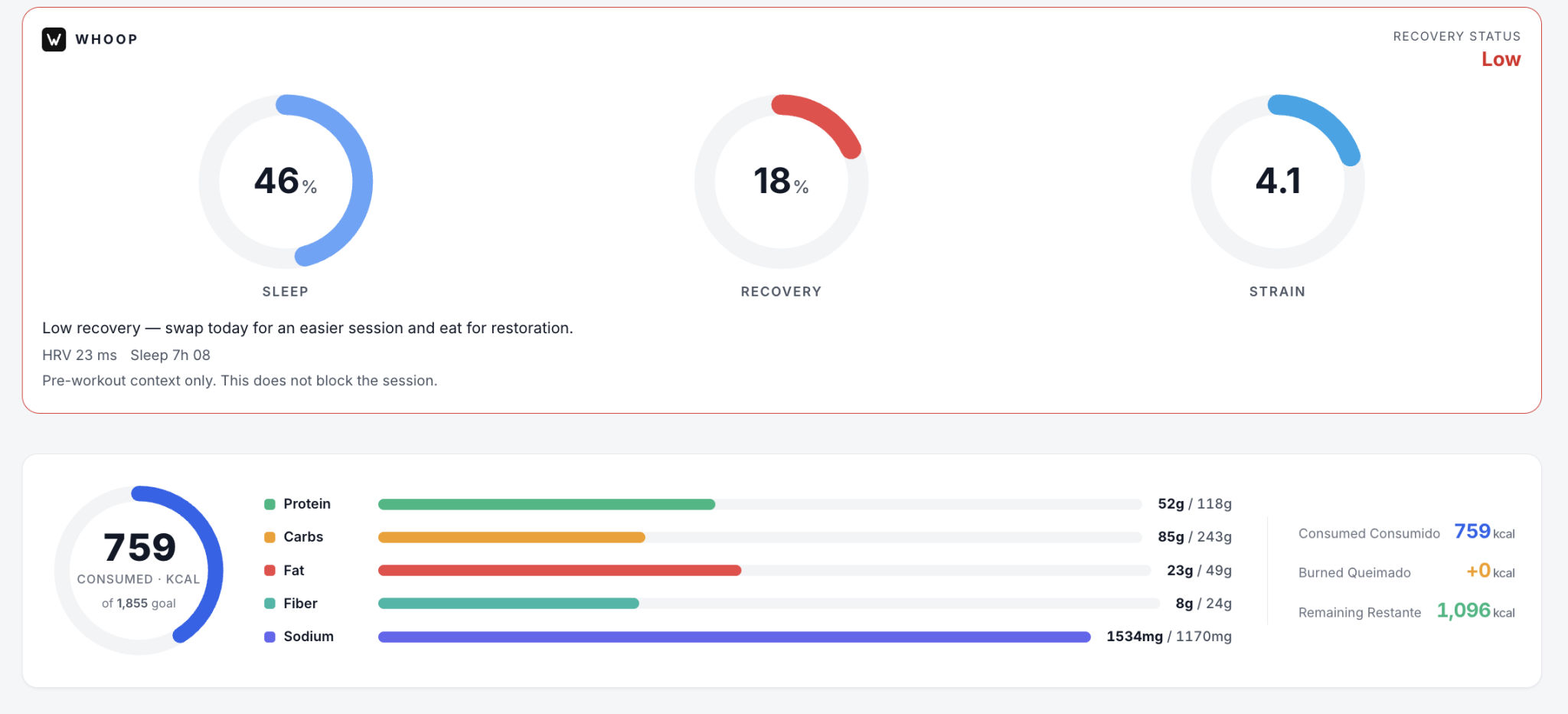Click the 759 consumed kcal ring

click(x=139, y=570)
